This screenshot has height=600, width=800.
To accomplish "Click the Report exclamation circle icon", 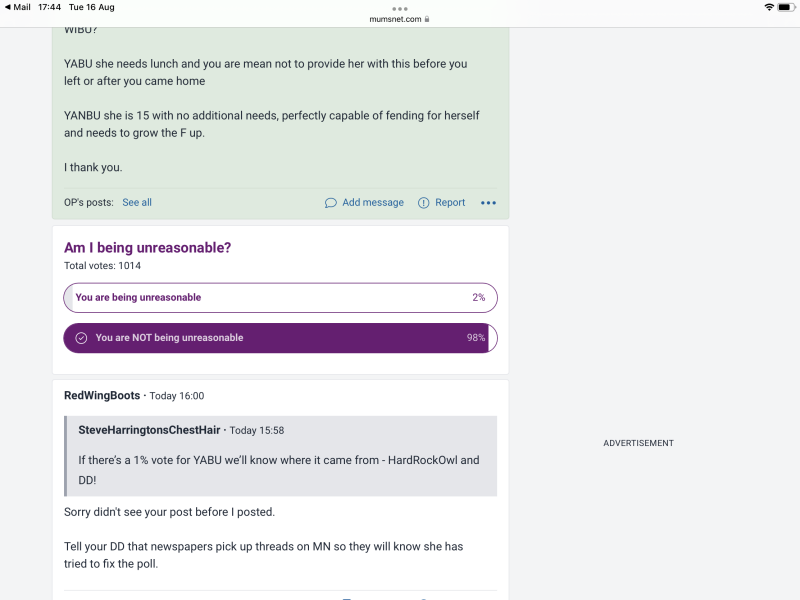I will point(423,203).
